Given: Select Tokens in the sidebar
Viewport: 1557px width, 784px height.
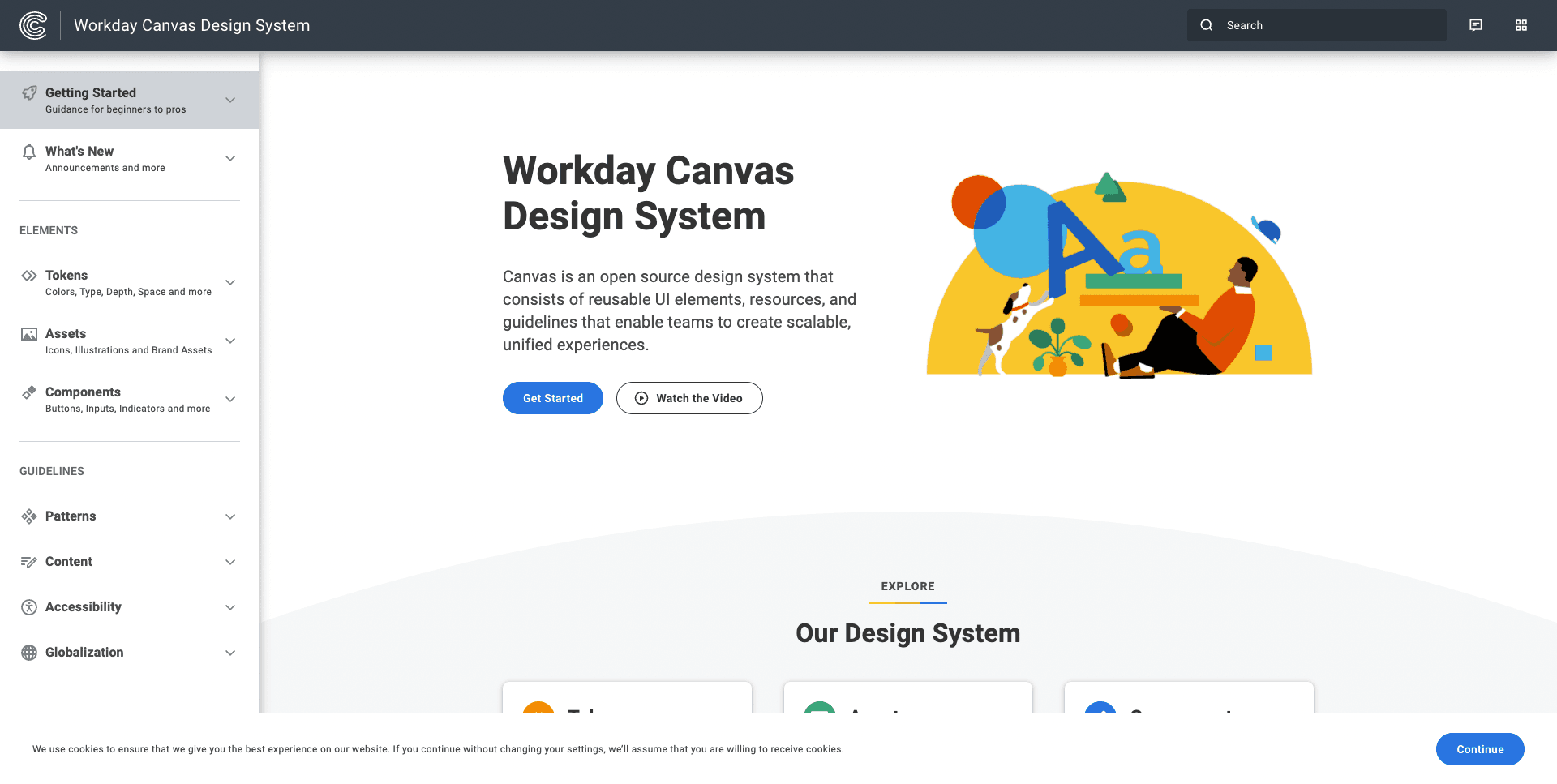Looking at the screenshot, I should (x=130, y=282).
